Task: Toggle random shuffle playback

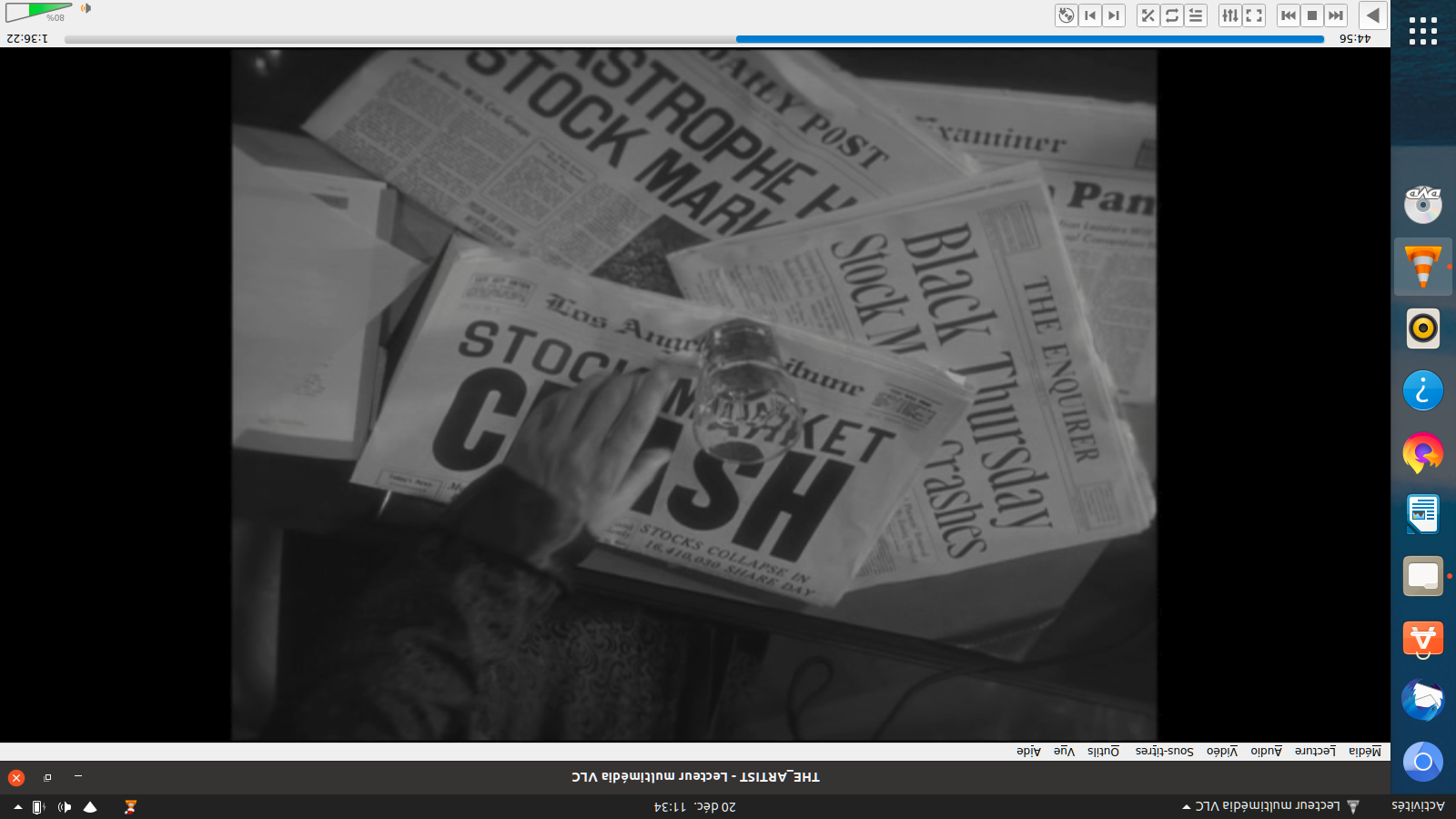Action: tap(1148, 15)
